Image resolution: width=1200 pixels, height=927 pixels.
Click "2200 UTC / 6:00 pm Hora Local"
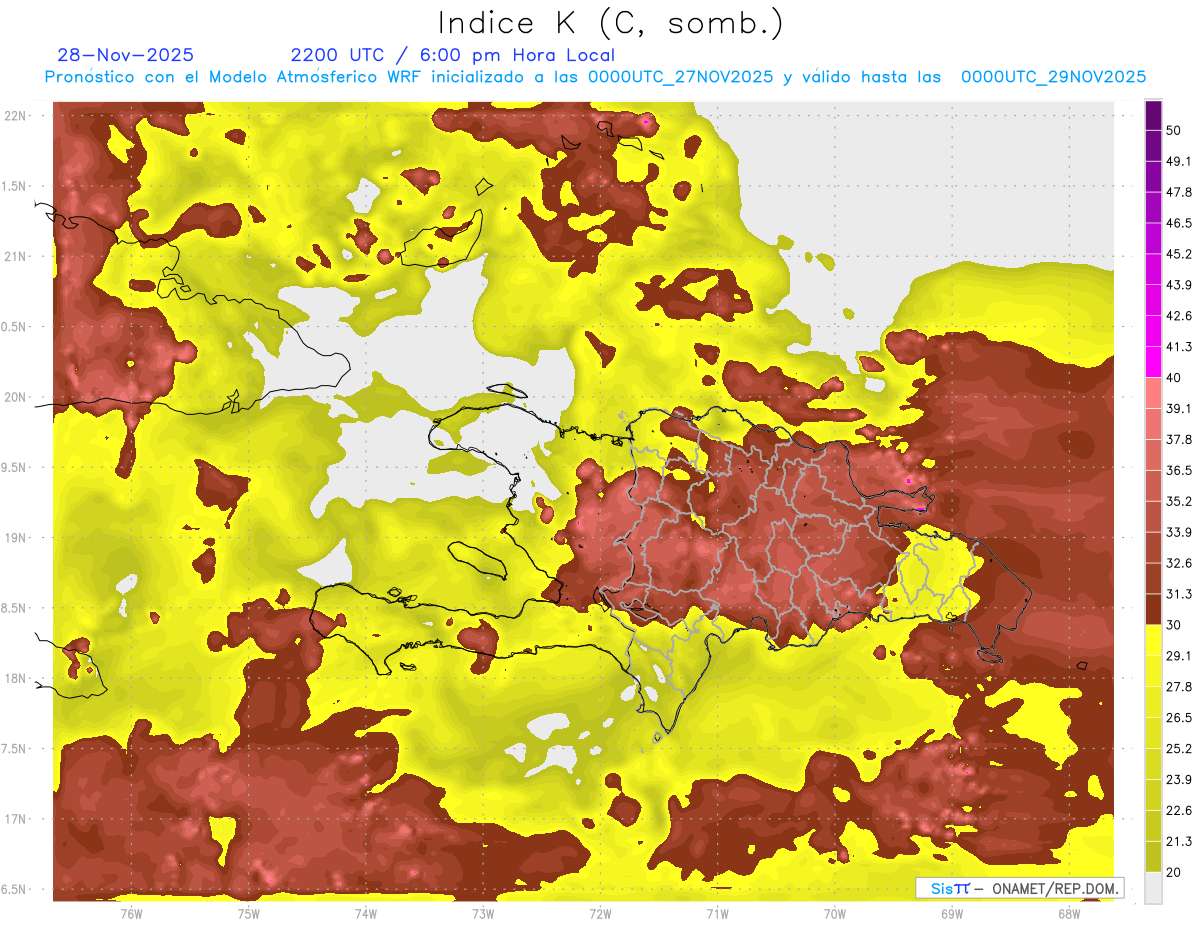coord(452,55)
